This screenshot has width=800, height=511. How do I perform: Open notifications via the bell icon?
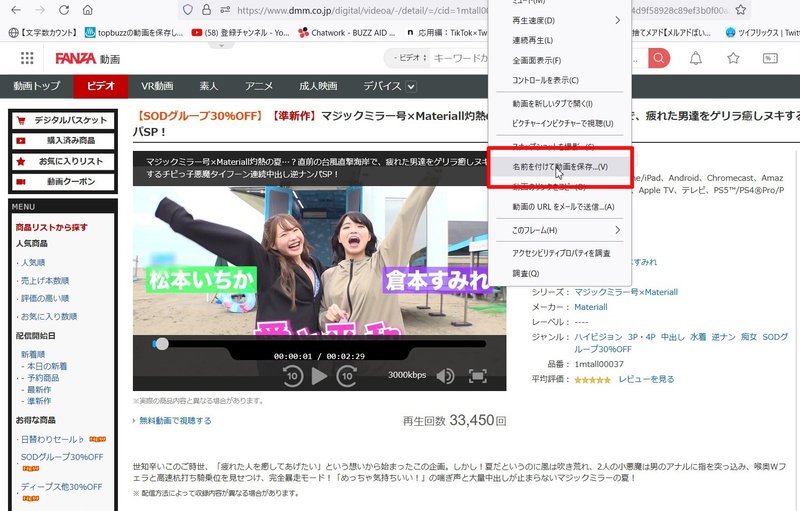(x=695, y=58)
